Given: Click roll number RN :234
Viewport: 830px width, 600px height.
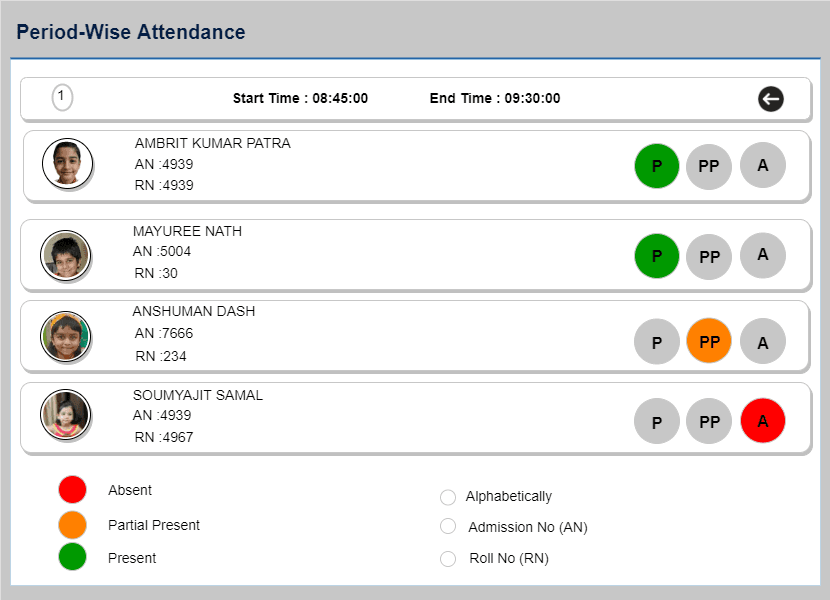Looking at the screenshot, I should click(161, 356).
